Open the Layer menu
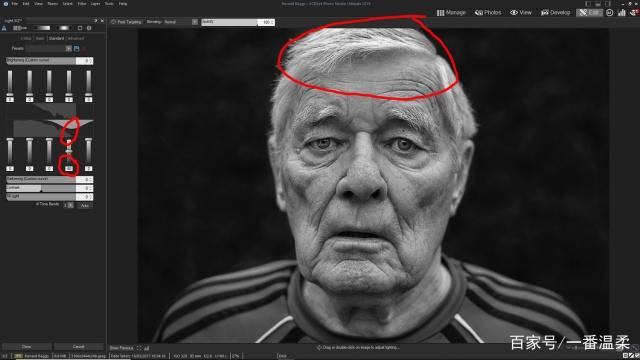 click(x=96, y=4)
